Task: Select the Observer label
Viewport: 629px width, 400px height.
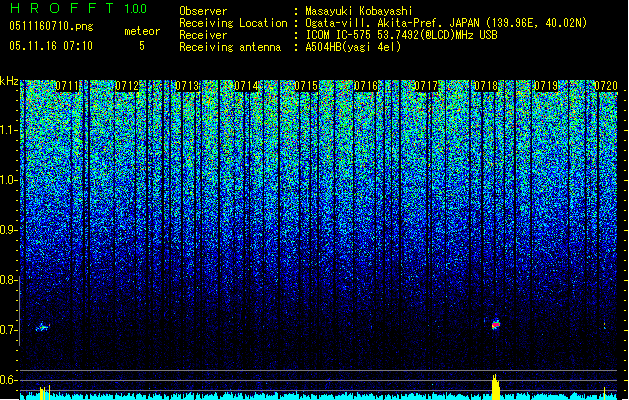Action: pyautogui.click(x=203, y=11)
